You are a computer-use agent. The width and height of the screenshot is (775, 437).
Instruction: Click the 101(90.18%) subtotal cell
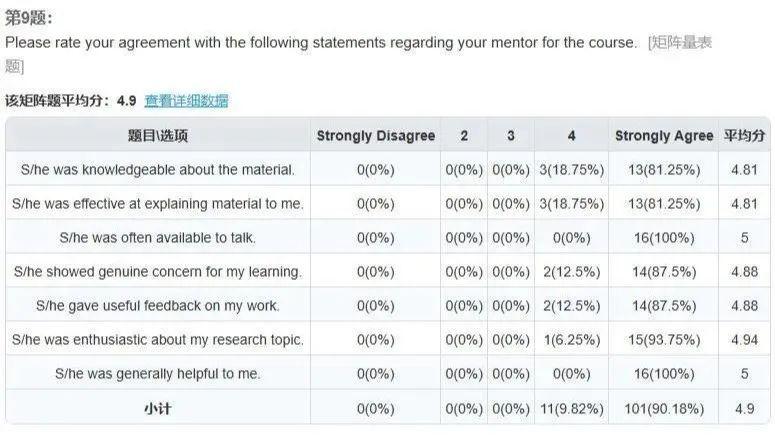[664, 408]
